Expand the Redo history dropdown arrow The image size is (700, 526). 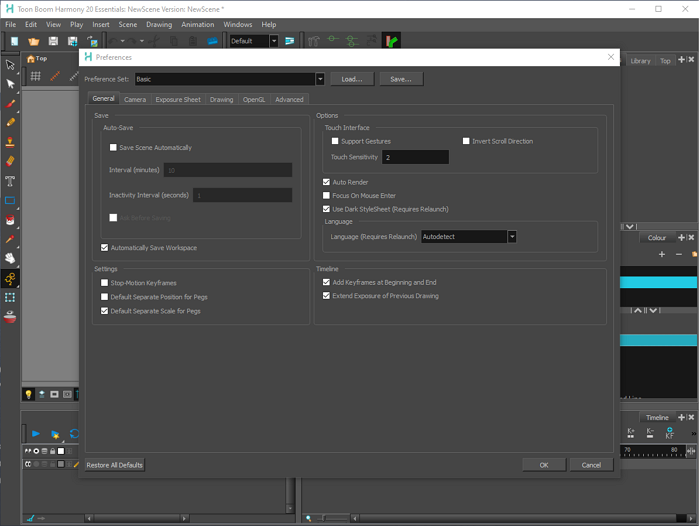click(x=142, y=41)
